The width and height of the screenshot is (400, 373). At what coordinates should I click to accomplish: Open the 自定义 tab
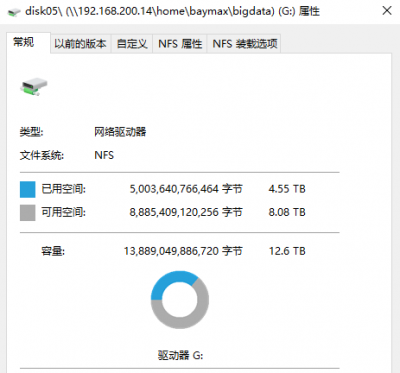coord(132,44)
